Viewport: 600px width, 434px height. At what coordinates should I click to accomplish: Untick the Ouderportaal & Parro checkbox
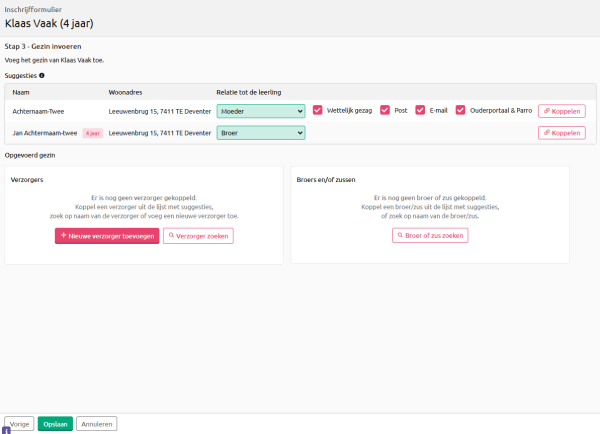point(461,111)
